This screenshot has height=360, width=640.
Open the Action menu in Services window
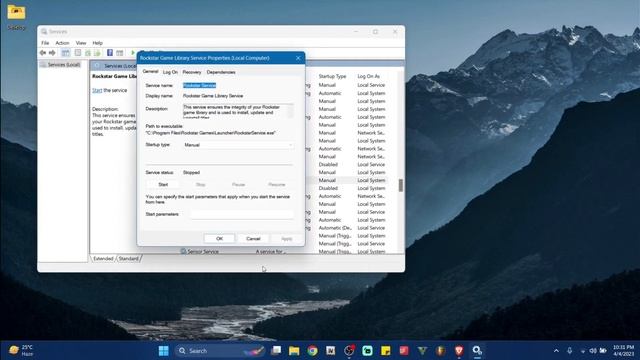coord(62,43)
